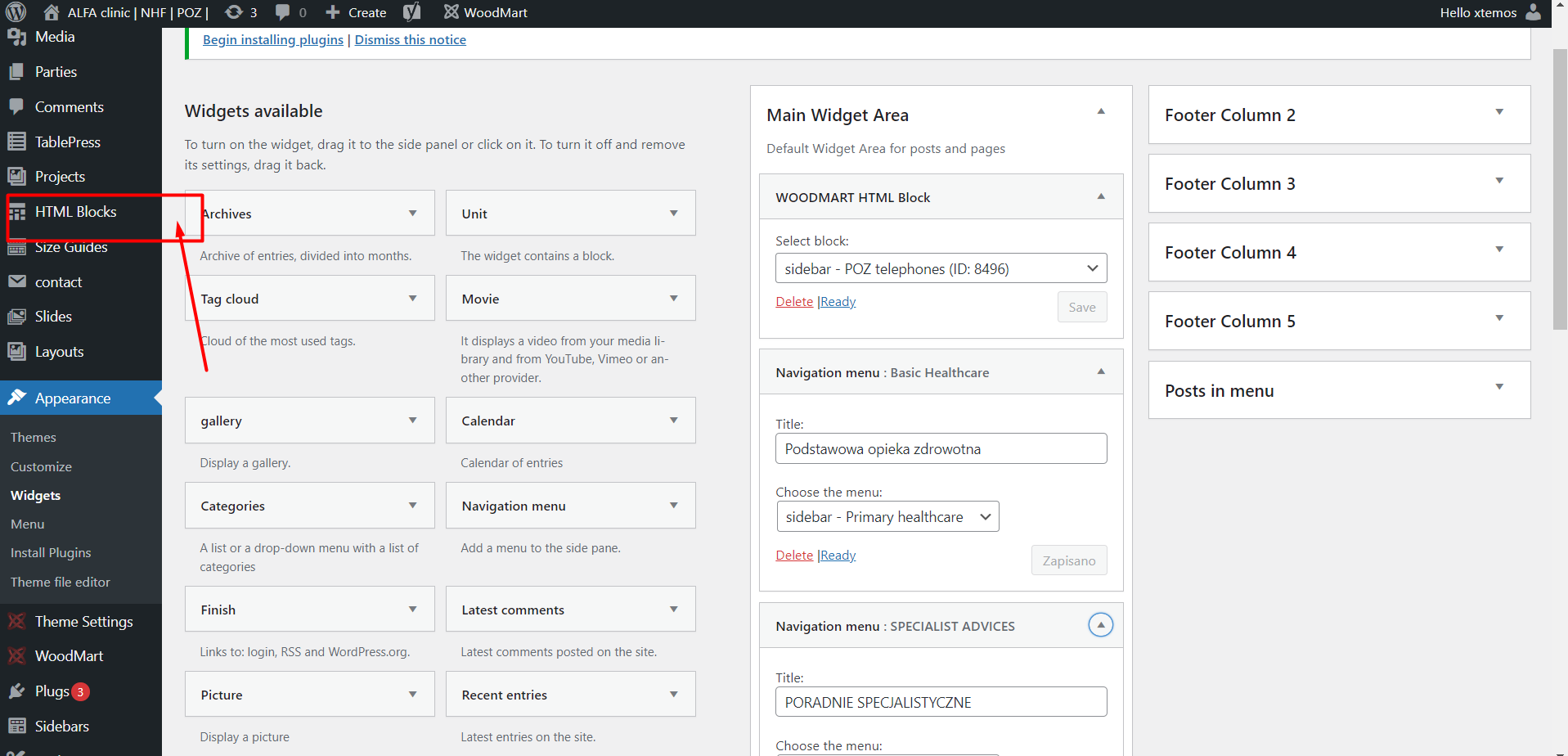Expand the Latest comments widget
The height and width of the screenshot is (756, 1568).
coord(674,610)
